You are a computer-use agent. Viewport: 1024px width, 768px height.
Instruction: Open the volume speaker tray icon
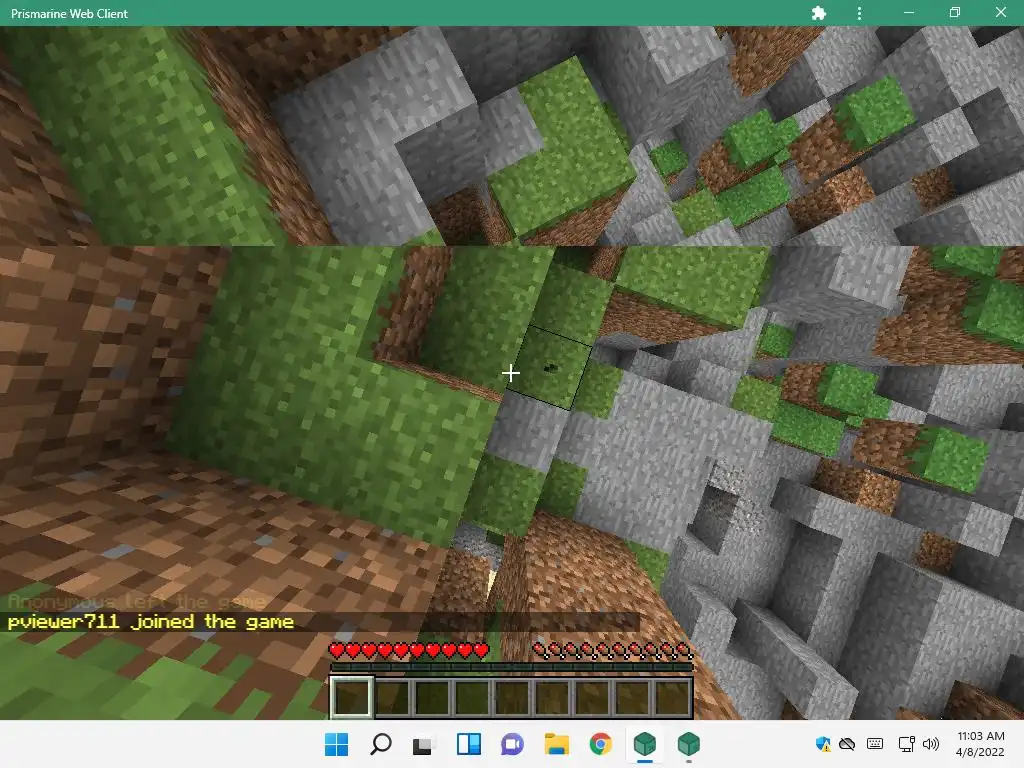click(x=931, y=744)
